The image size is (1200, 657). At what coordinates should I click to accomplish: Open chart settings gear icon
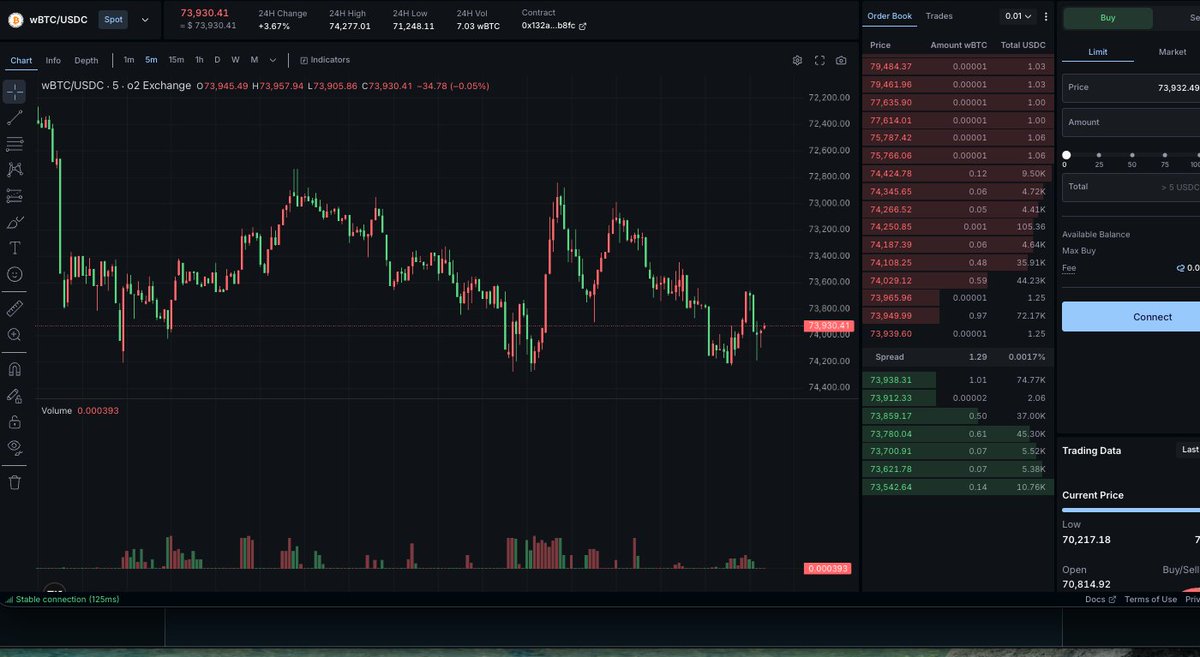(x=797, y=60)
